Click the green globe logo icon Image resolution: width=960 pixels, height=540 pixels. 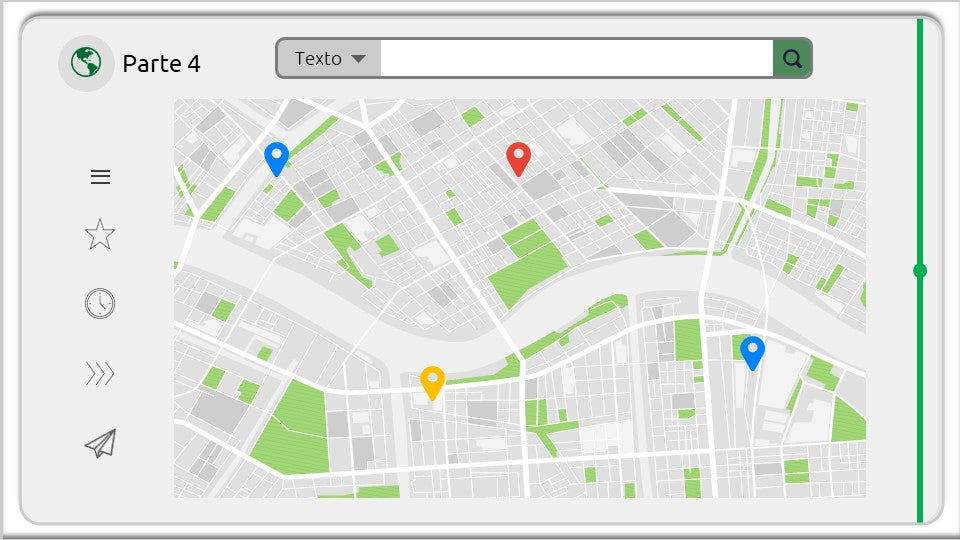click(x=86, y=63)
